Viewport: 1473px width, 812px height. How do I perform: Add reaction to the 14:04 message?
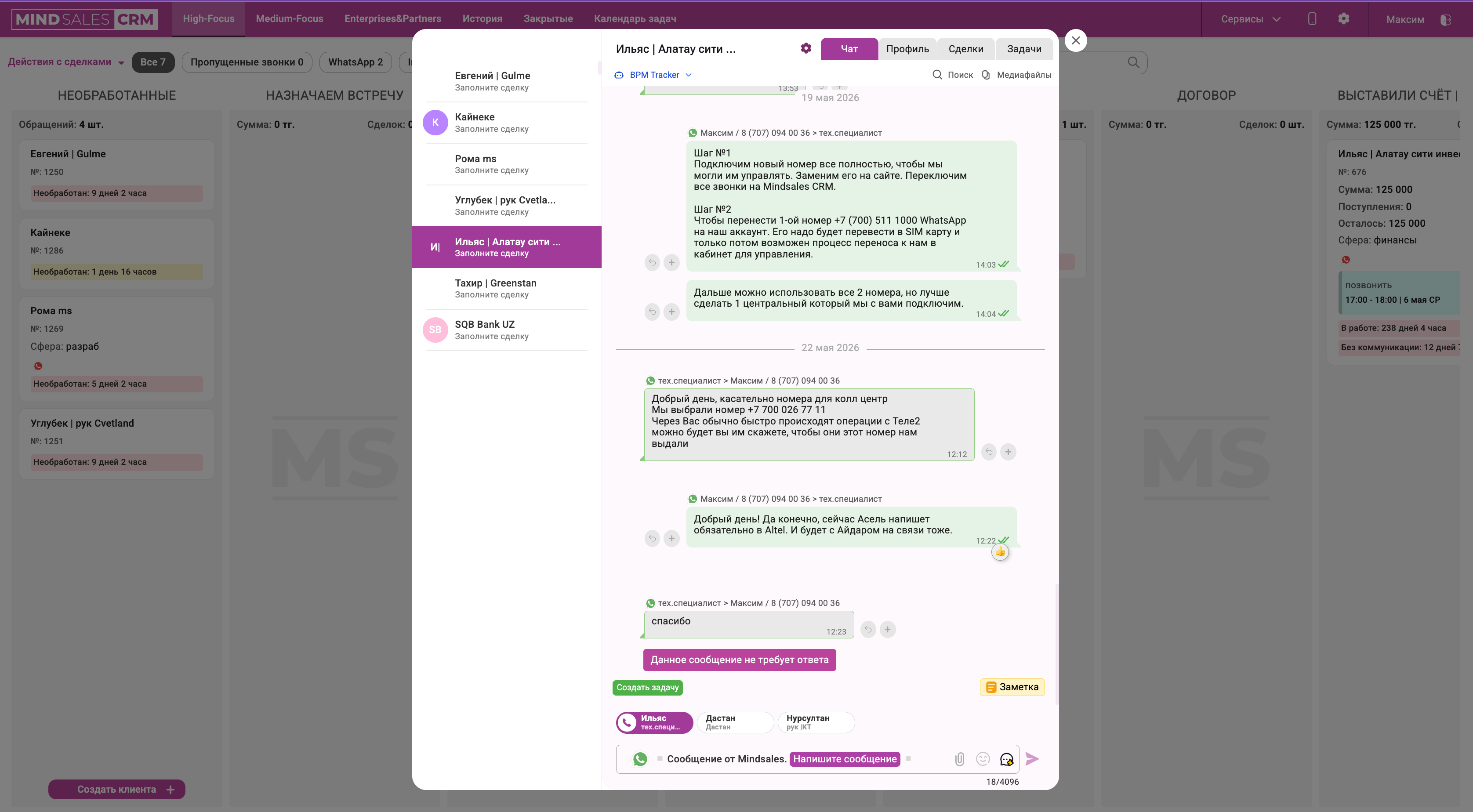[x=671, y=312]
